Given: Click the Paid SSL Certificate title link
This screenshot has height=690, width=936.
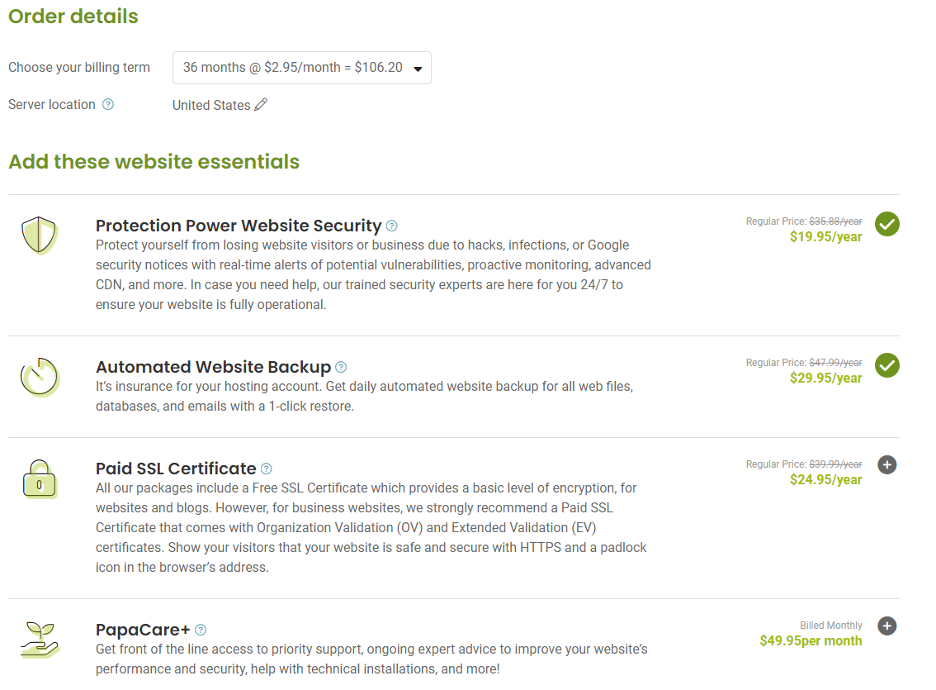Looking at the screenshot, I should coord(174,468).
